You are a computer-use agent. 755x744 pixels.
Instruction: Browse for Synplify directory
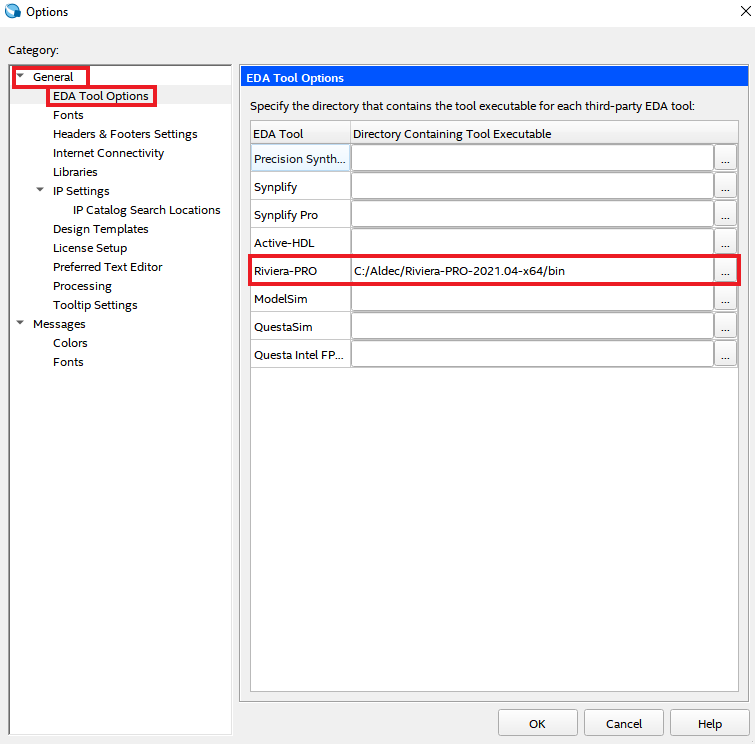coord(725,186)
